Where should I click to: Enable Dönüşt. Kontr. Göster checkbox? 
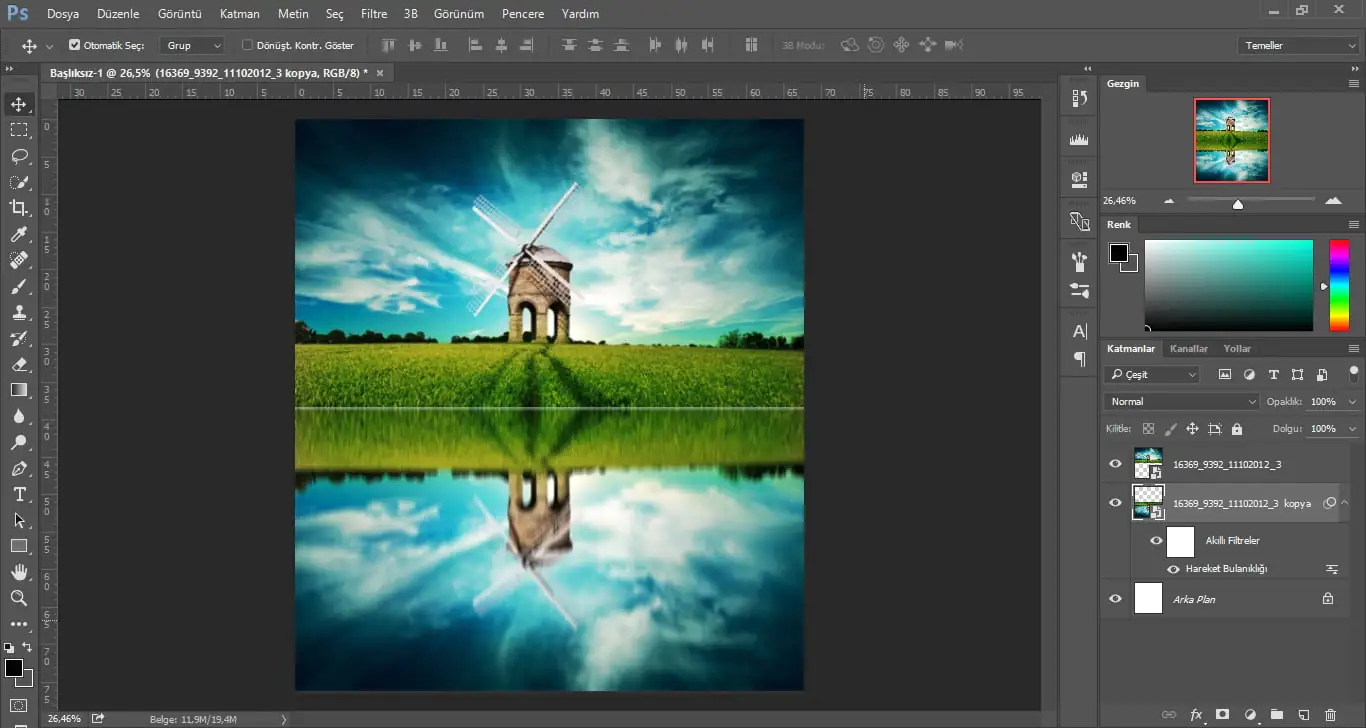tap(248, 45)
